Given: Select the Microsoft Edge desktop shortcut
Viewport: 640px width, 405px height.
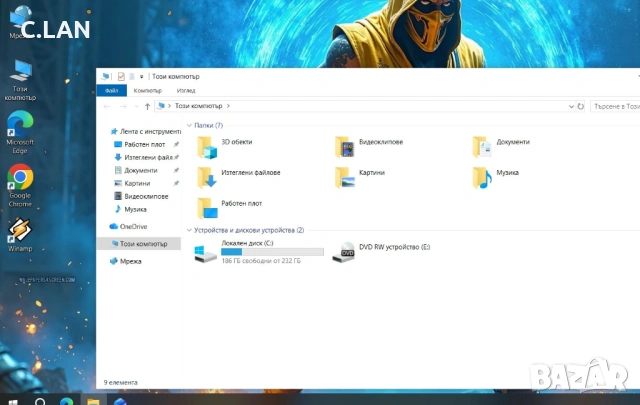Looking at the screenshot, I should click(20, 132).
